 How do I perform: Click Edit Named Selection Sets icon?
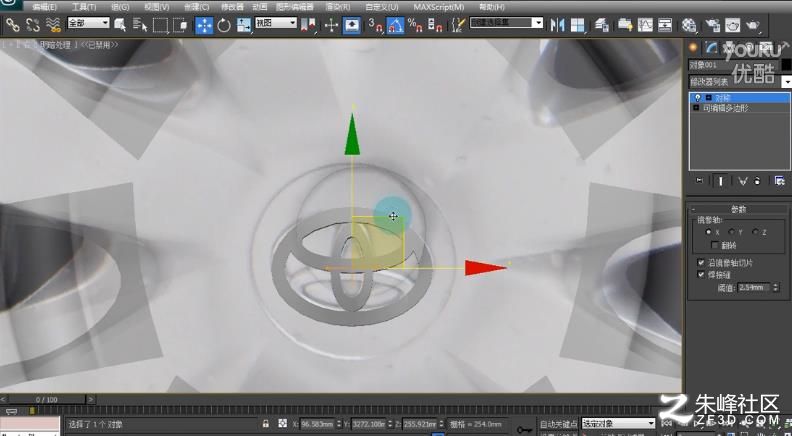tap(458, 25)
